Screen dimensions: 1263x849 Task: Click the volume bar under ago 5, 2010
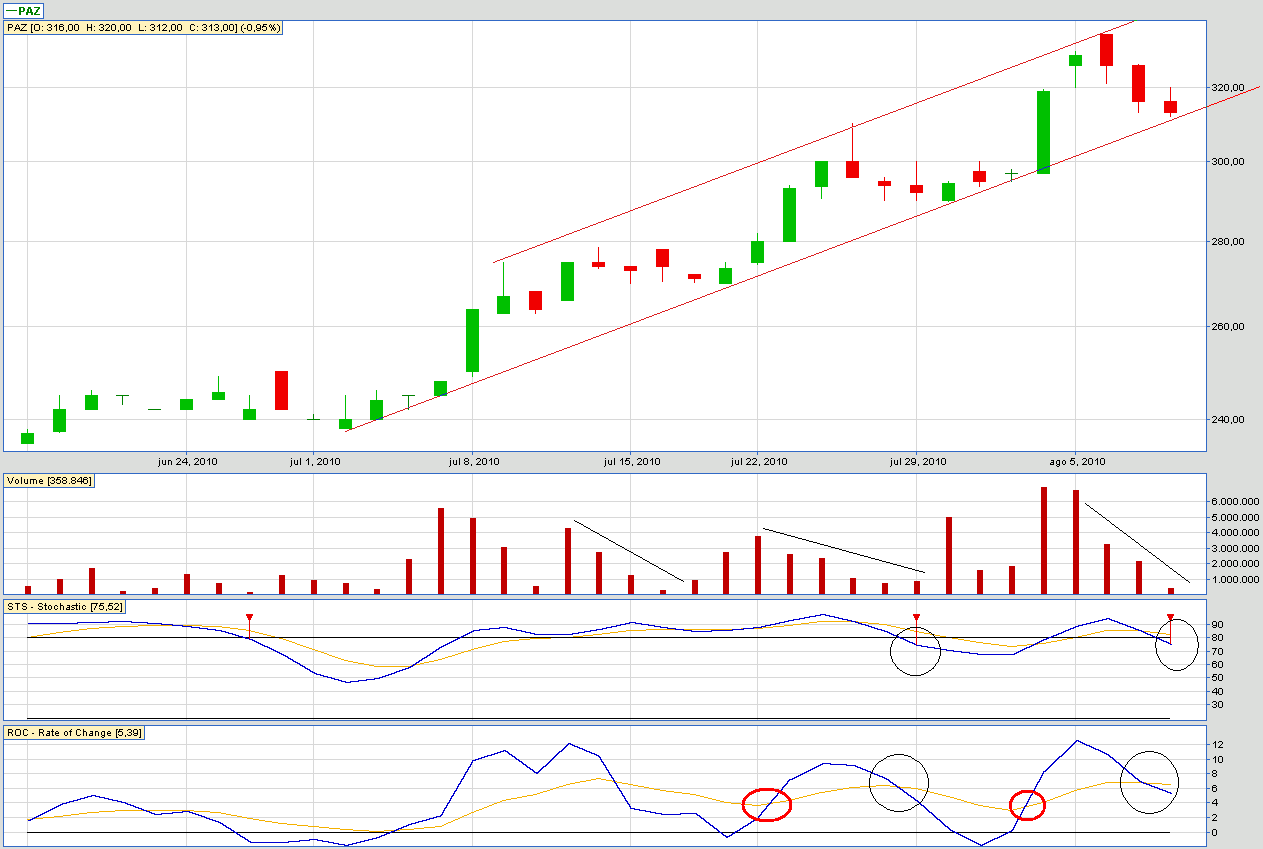click(1076, 542)
